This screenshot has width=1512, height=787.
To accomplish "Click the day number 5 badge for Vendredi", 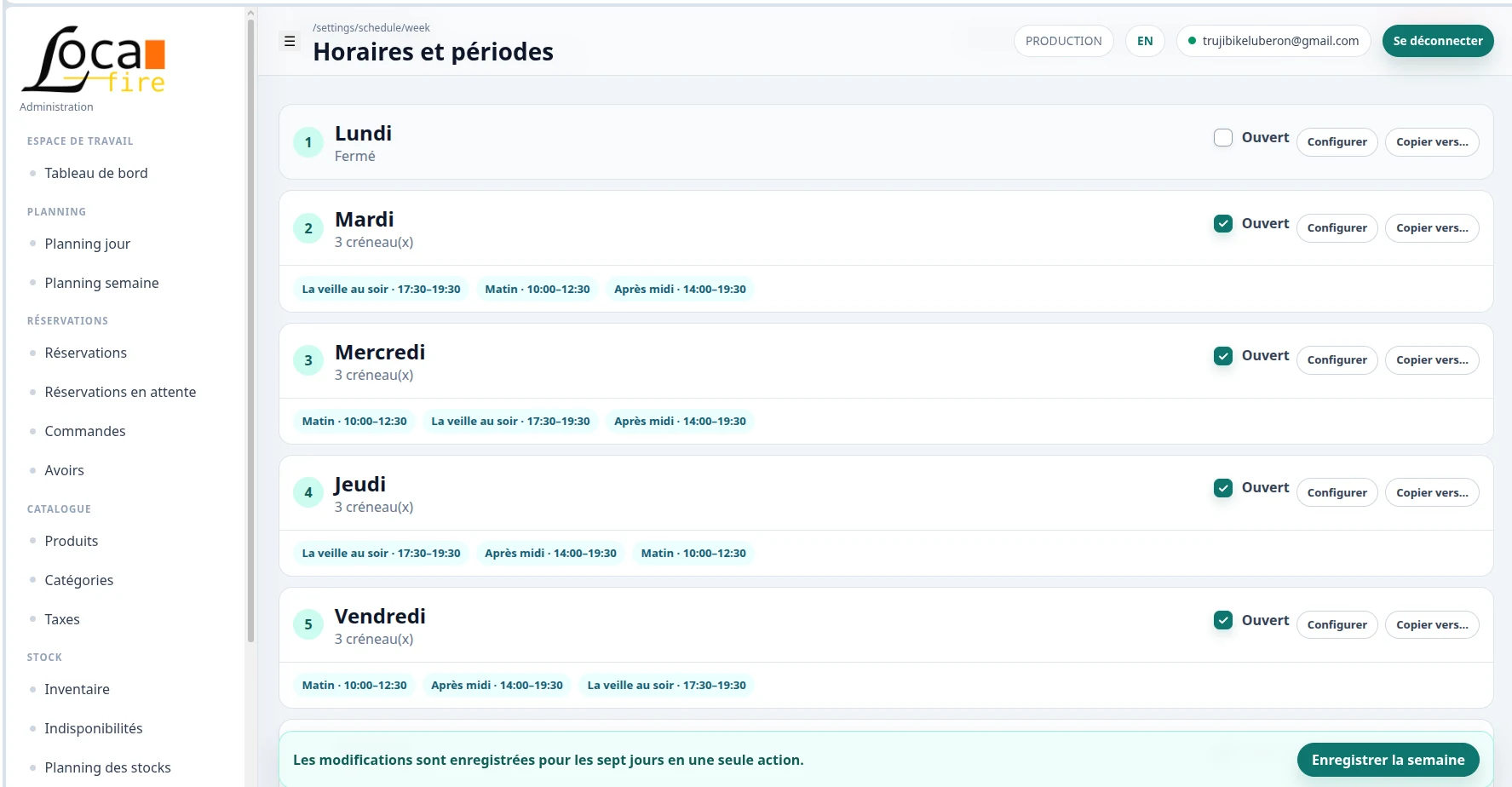I will point(308,624).
